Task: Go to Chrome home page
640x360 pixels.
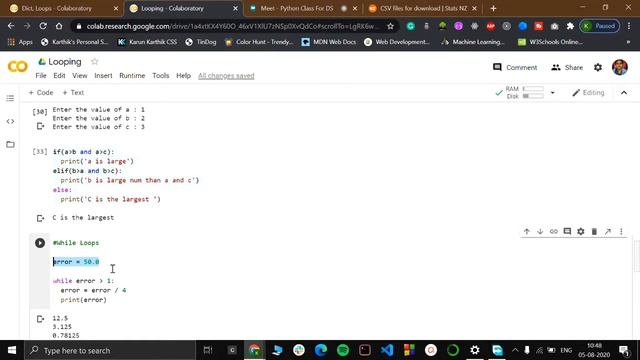Action: click(59, 26)
